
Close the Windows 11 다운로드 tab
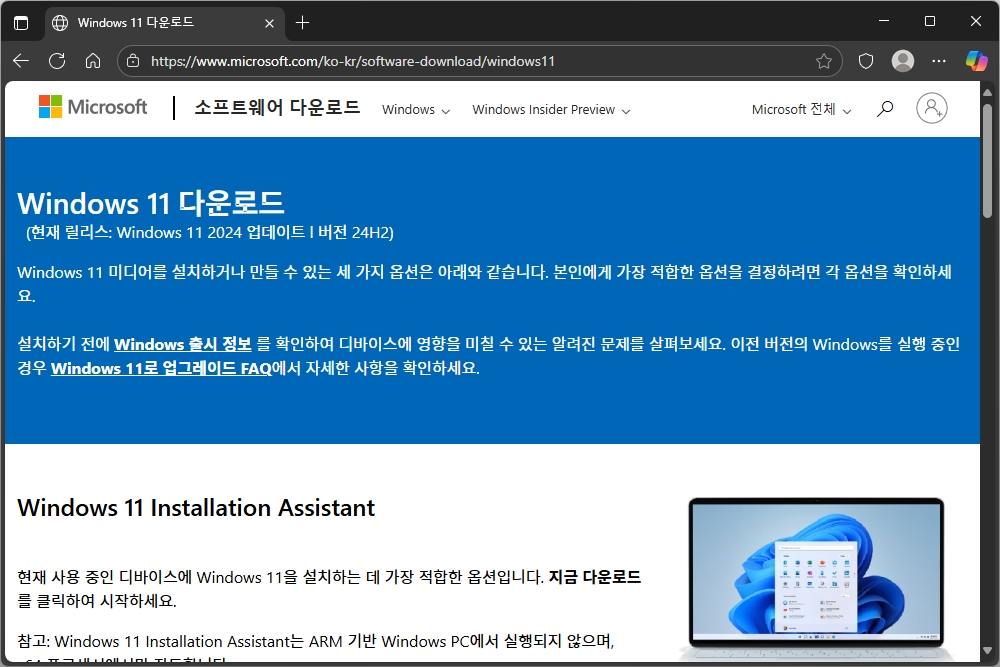269,23
